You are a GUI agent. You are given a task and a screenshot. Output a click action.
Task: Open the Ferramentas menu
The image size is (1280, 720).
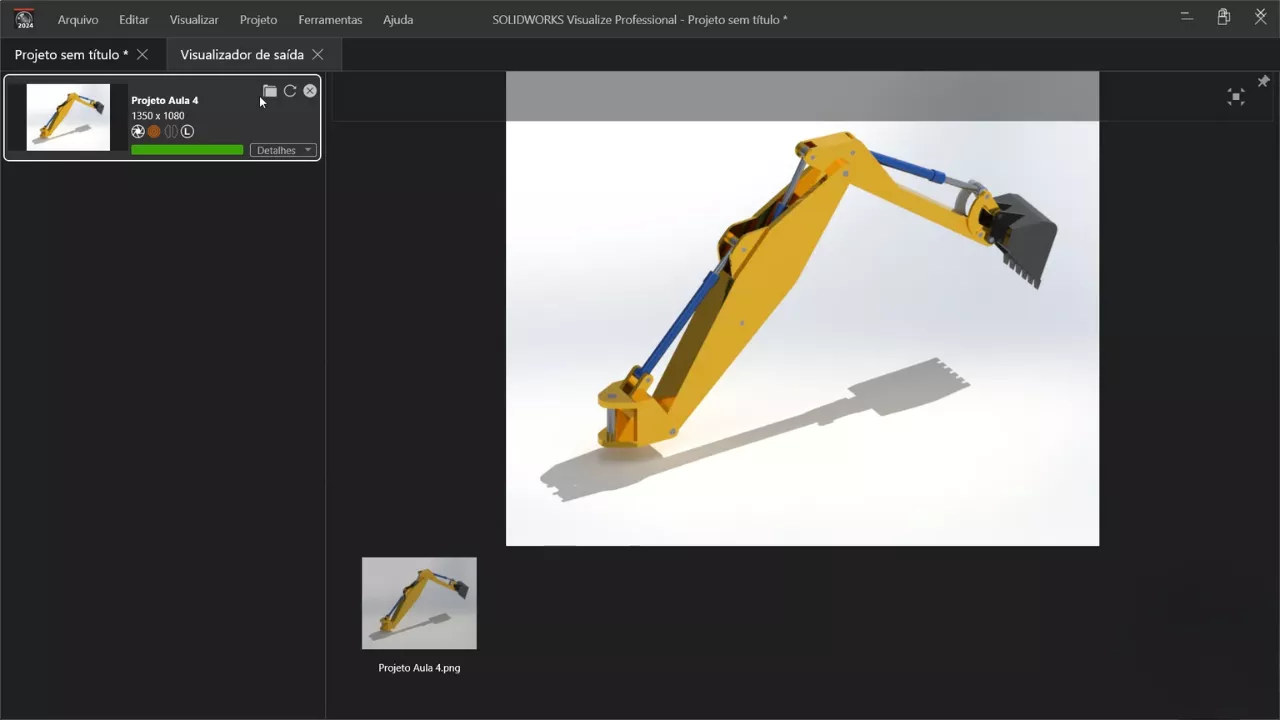coord(330,20)
